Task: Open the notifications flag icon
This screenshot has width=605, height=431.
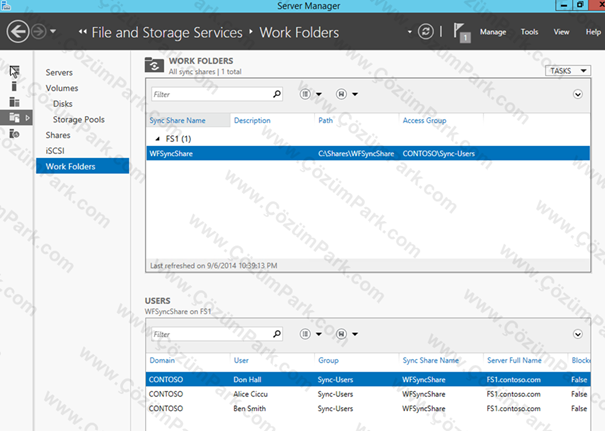Action: click(x=461, y=32)
